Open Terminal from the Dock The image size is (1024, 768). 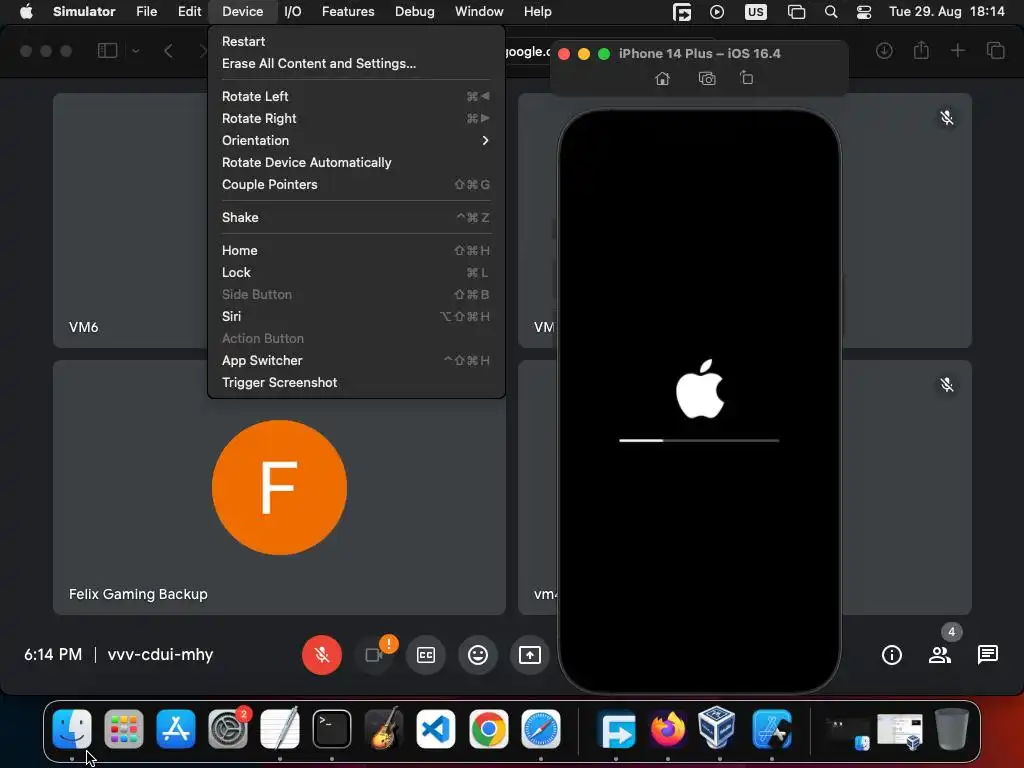pyautogui.click(x=332, y=729)
